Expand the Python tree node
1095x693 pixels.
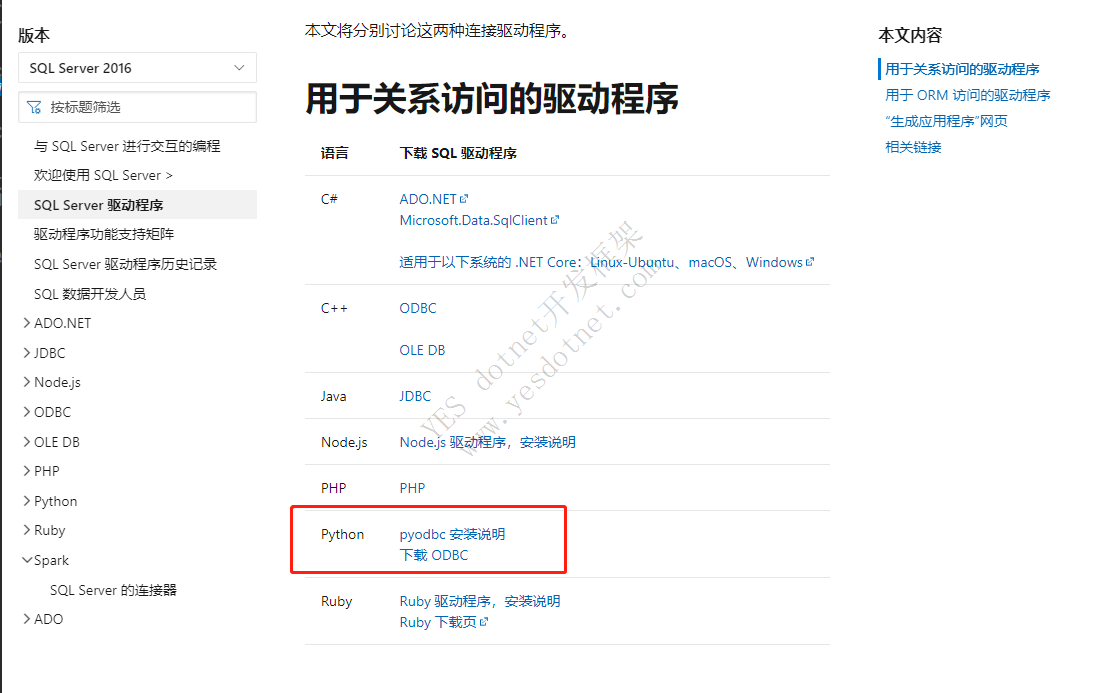click(x=27, y=501)
